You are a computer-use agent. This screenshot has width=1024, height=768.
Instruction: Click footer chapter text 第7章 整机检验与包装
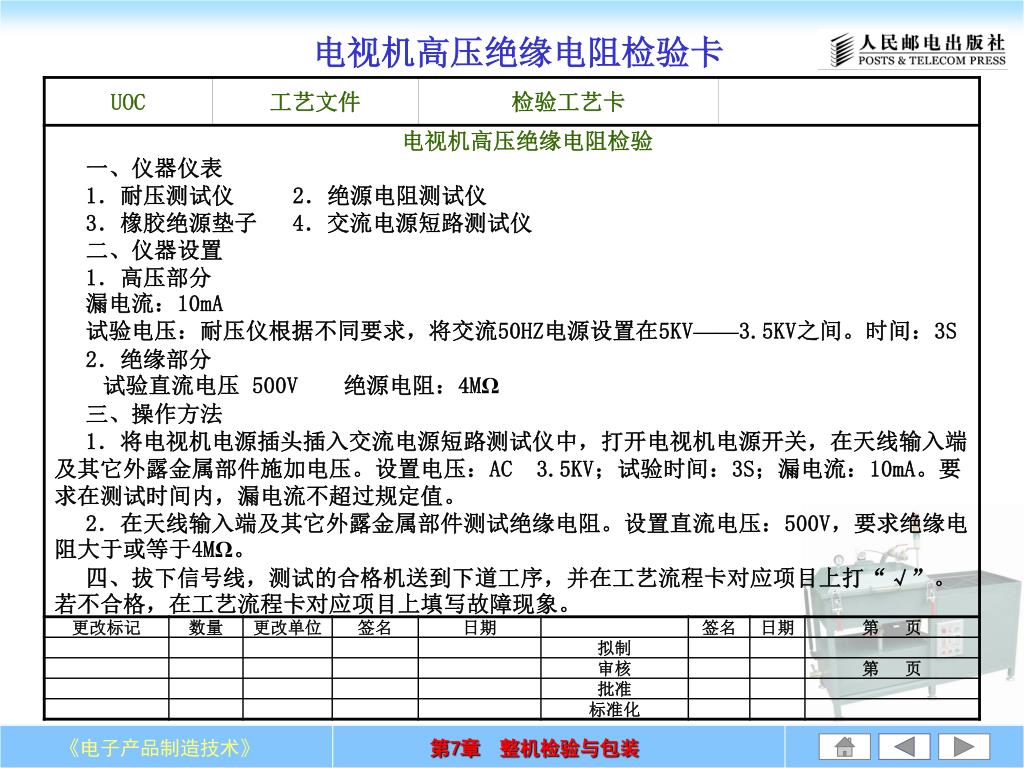(534, 748)
